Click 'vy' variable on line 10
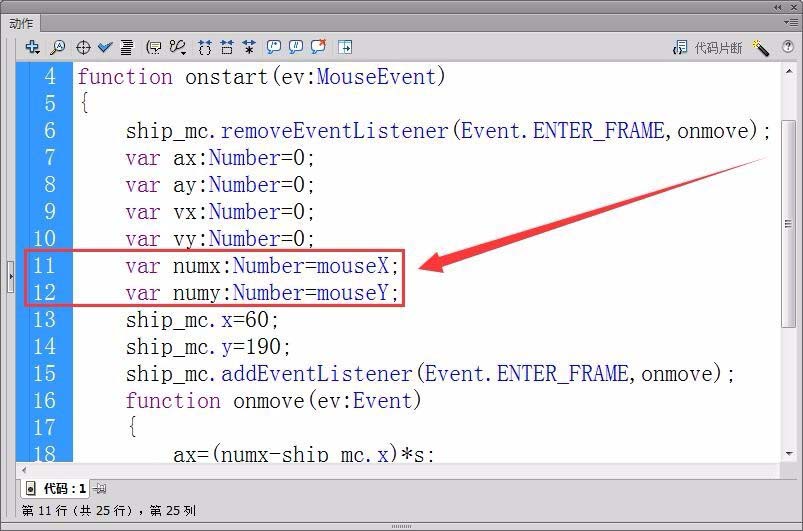Screen dimensions: 803x531 point(185,240)
